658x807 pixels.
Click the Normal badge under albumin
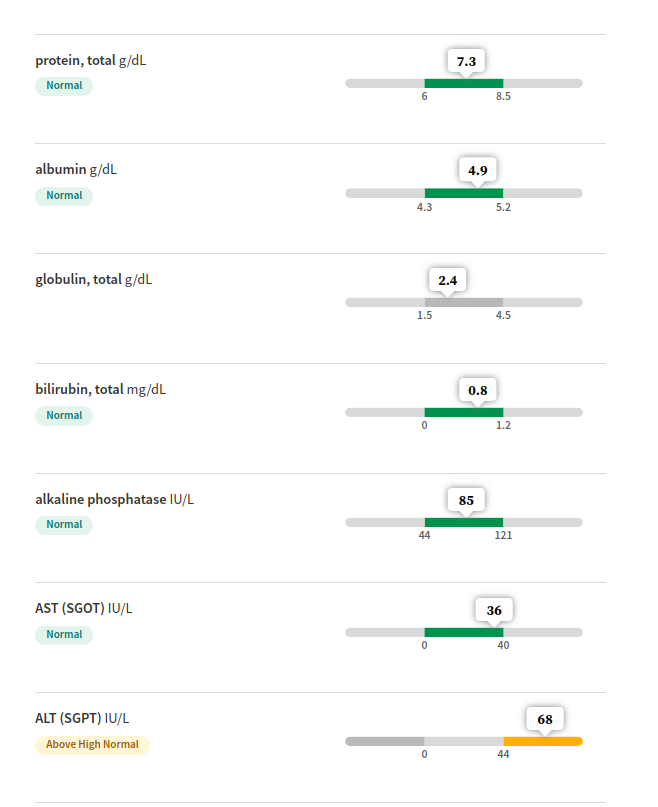click(x=64, y=196)
